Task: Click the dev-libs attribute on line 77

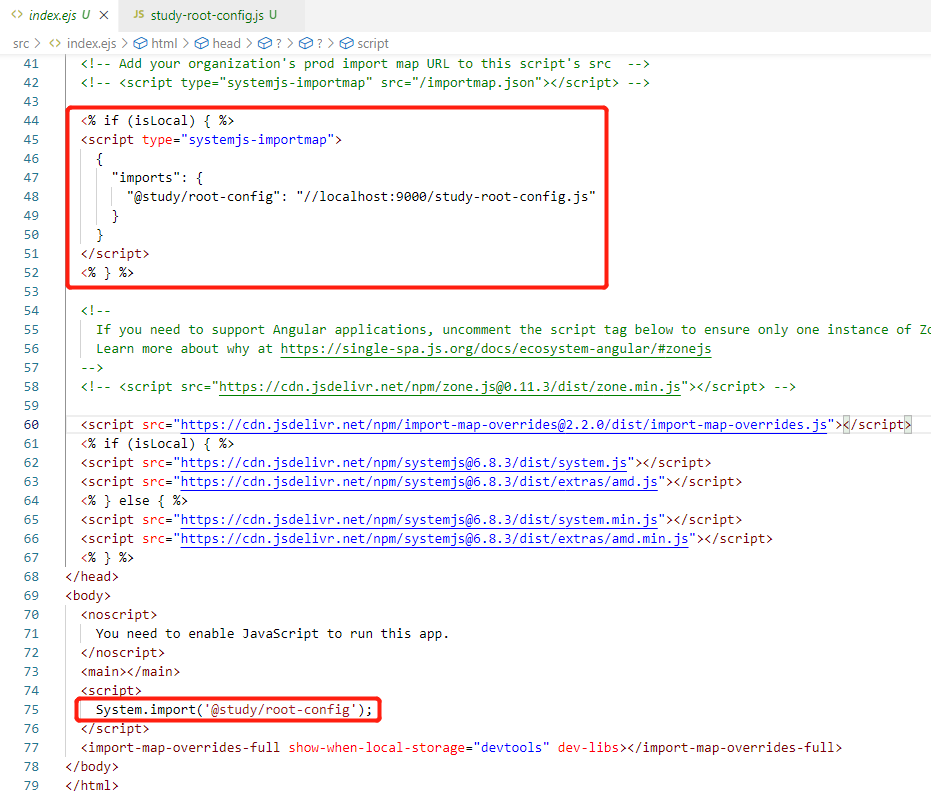Action: pyautogui.click(x=588, y=747)
